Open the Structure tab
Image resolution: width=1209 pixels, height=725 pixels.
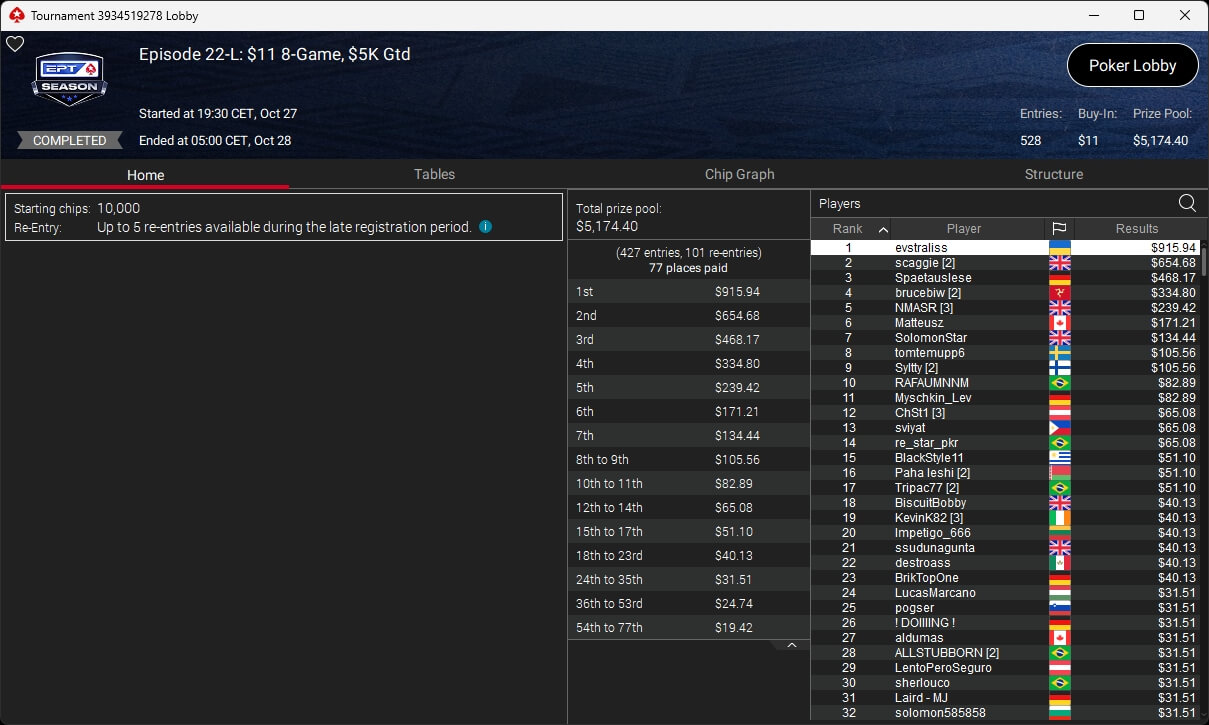pyautogui.click(x=1053, y=174)
